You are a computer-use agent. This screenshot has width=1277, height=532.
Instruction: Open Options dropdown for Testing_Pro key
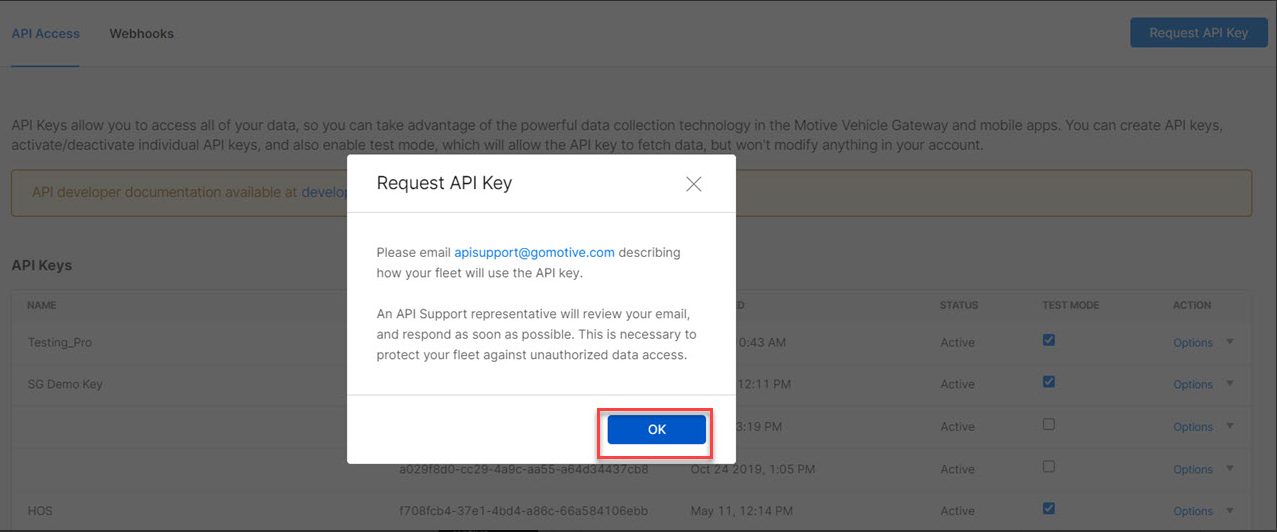pyautogui.click(x=1193, y=343)
